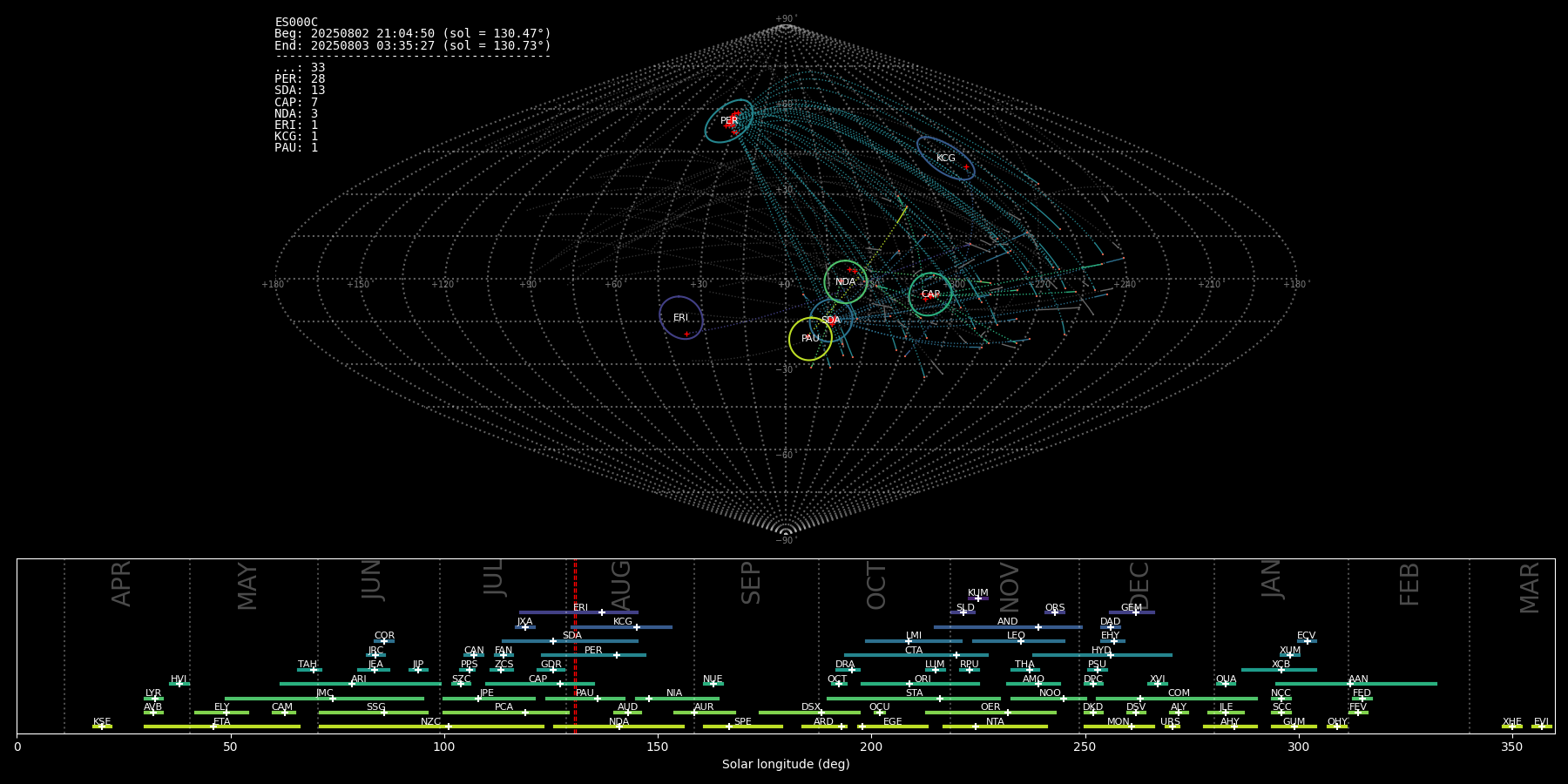Click the 150 tick on solar longitude axis
This screenshot has width=1568, height=784.
[658, 747]
